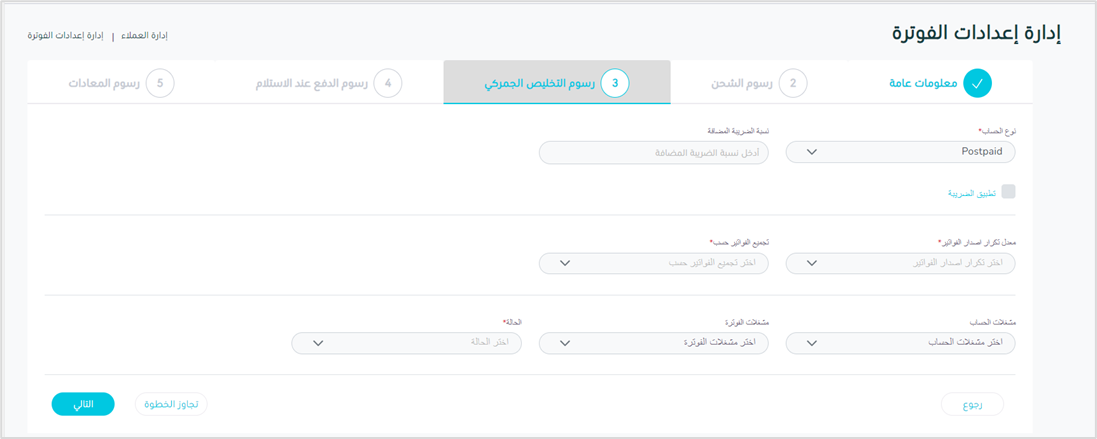The height and width of the screenshot is (439, 1097).
Task: Click the chevron in مشغلات الفوترة field
Action: [565, 343]
